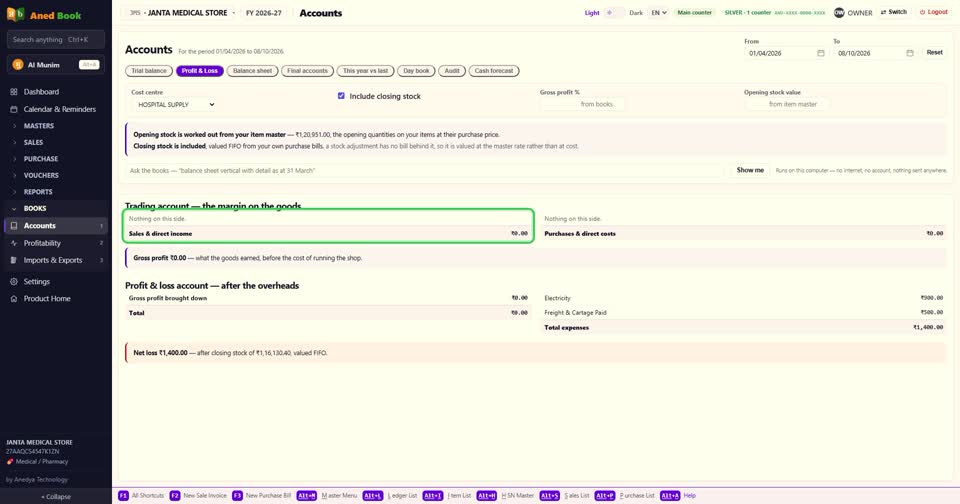The image size is (960, 504).
Task: Expand the REPORTS sidebar section
Action: click(55, 192)
